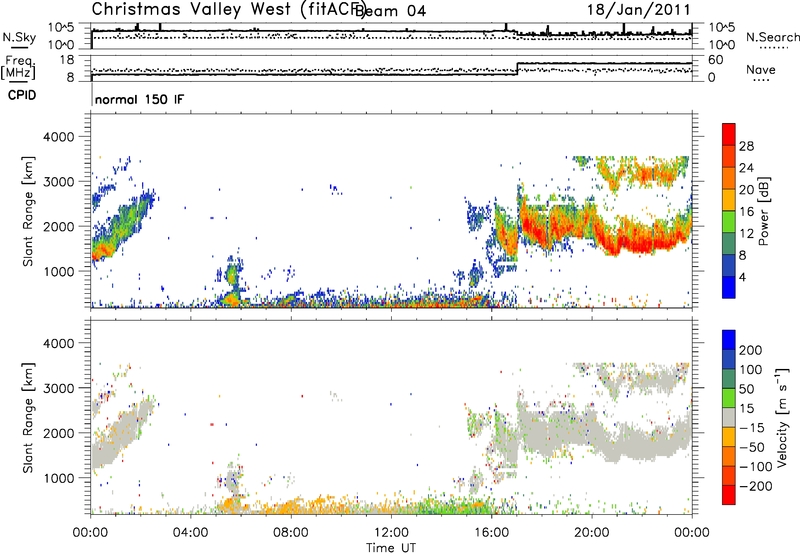
Task: Click '1000' on the Velocity panel range axis
Action: pyautogui.click(x=58, y=478)
